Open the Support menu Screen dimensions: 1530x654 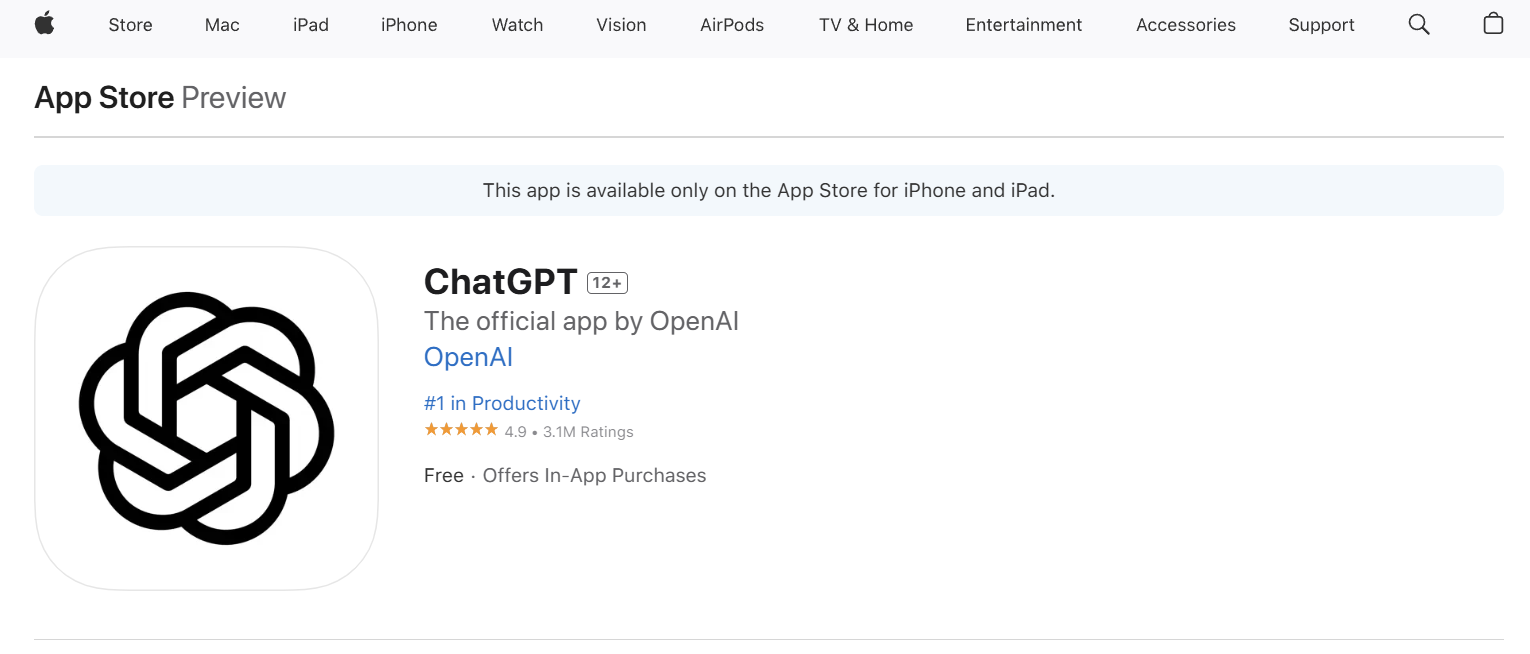(1321, 25)
